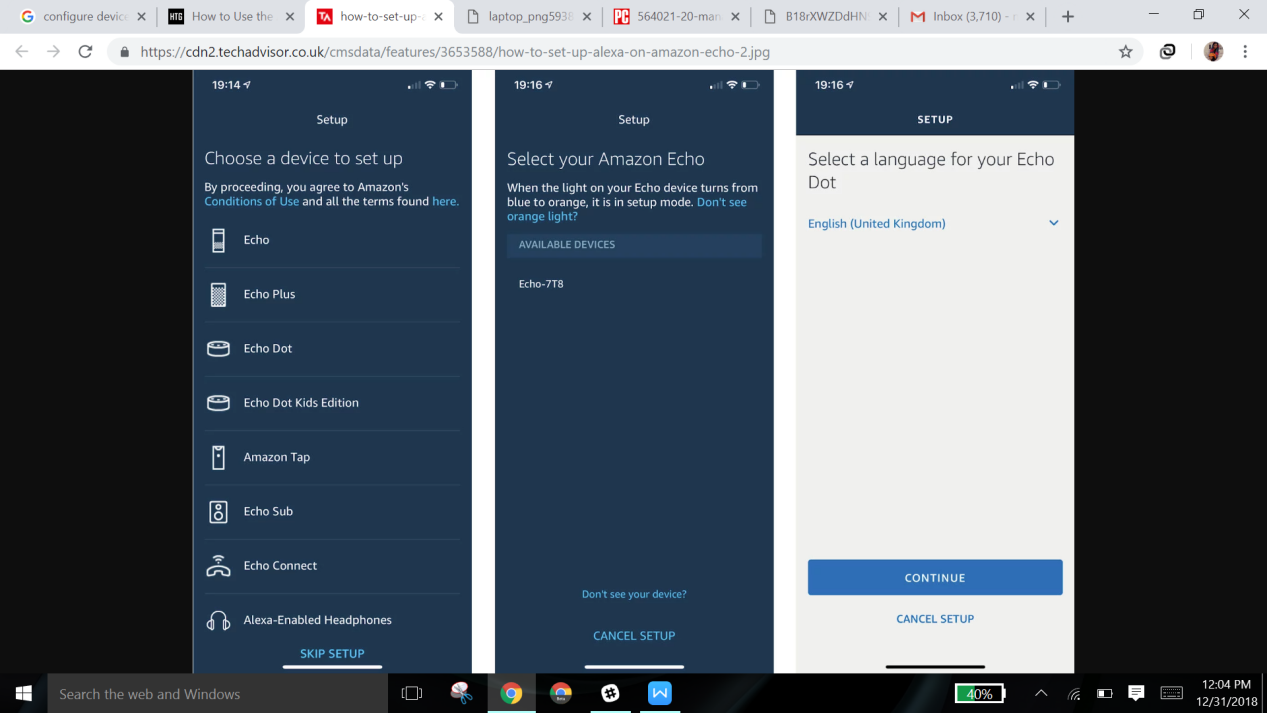Image resolution: width=1267 pixels, height=713 pixels.
Task: Show hidden system tray icons
Action: click(1041, 693)
